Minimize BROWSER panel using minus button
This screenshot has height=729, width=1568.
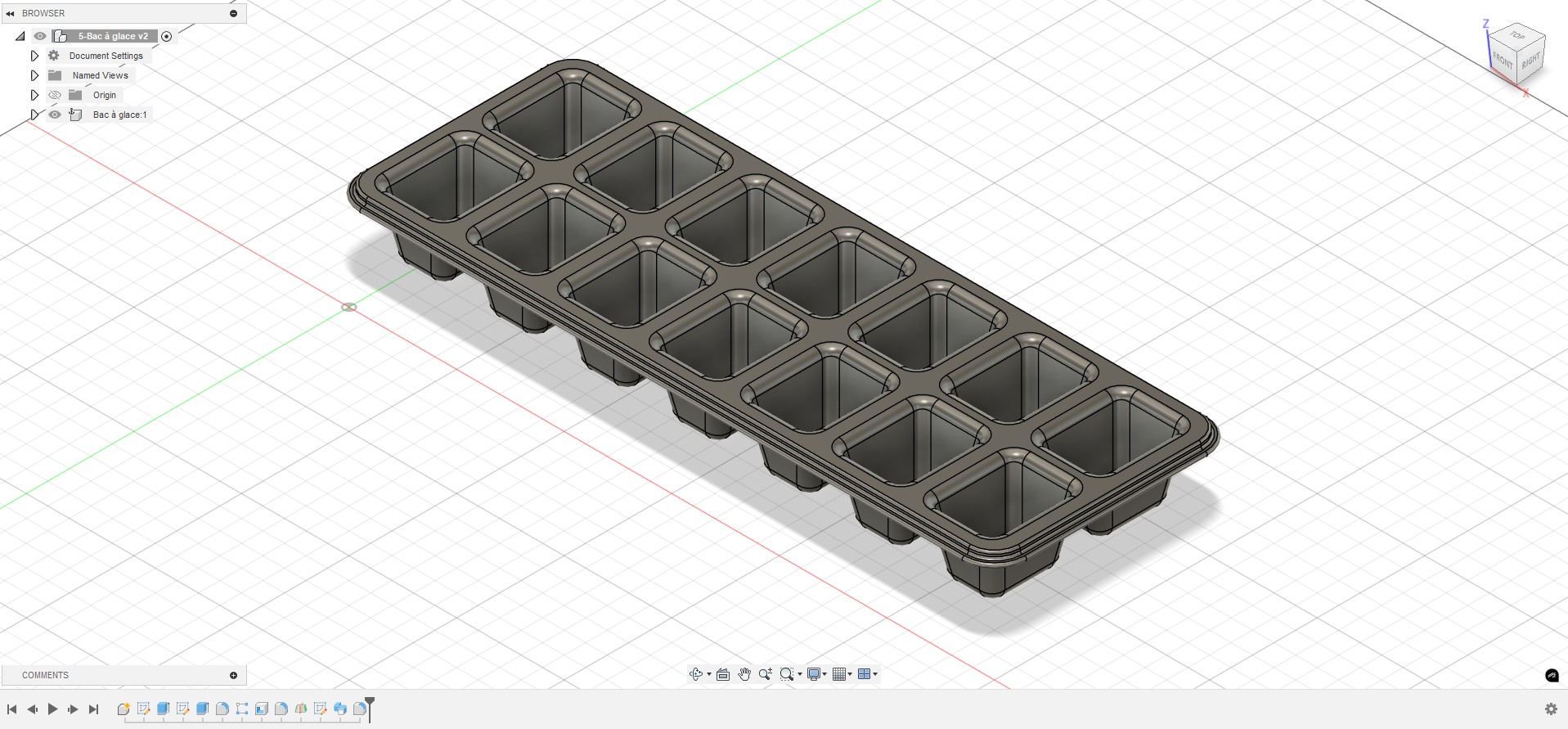(233, 13)
